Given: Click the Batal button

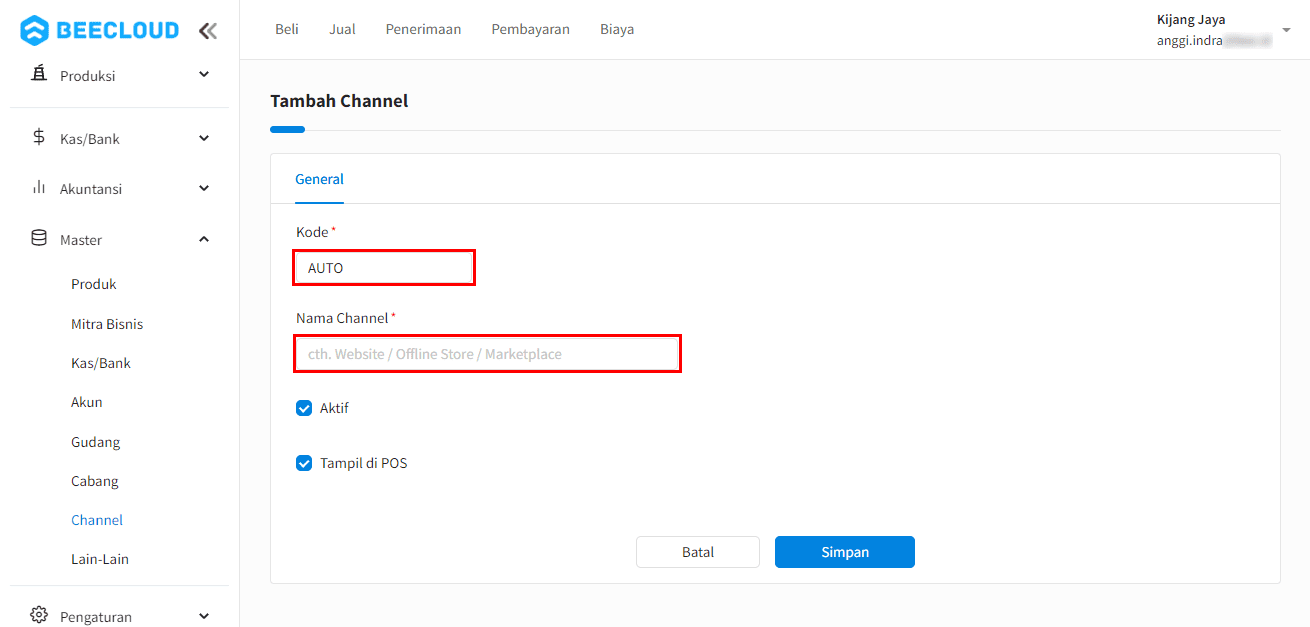Looking at the screenshot, I should [697, 552].
